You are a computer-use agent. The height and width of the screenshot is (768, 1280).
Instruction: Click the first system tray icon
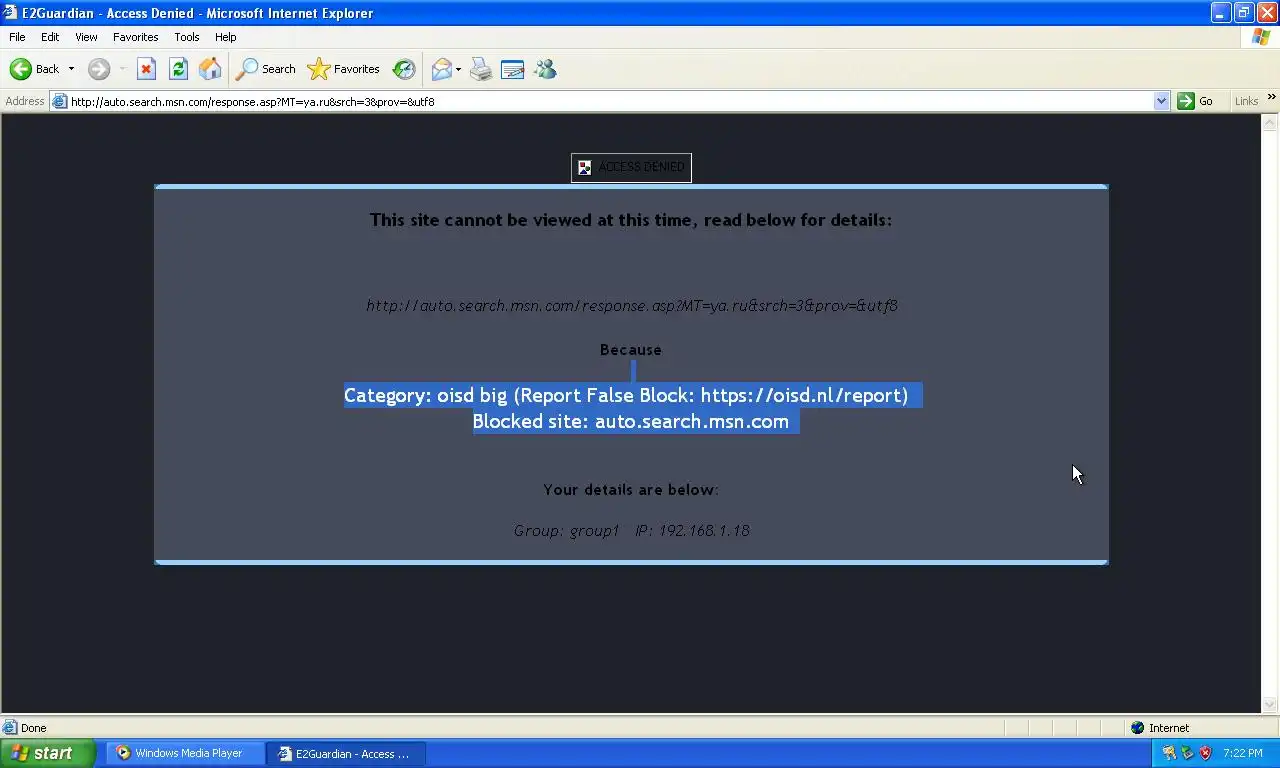tap(1168, 753)
